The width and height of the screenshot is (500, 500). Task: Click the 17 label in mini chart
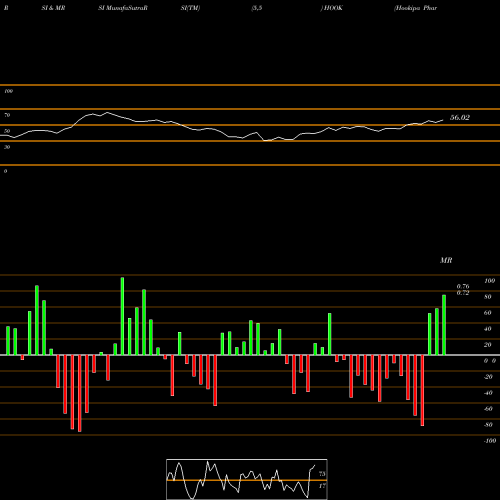tap(322, 486)
